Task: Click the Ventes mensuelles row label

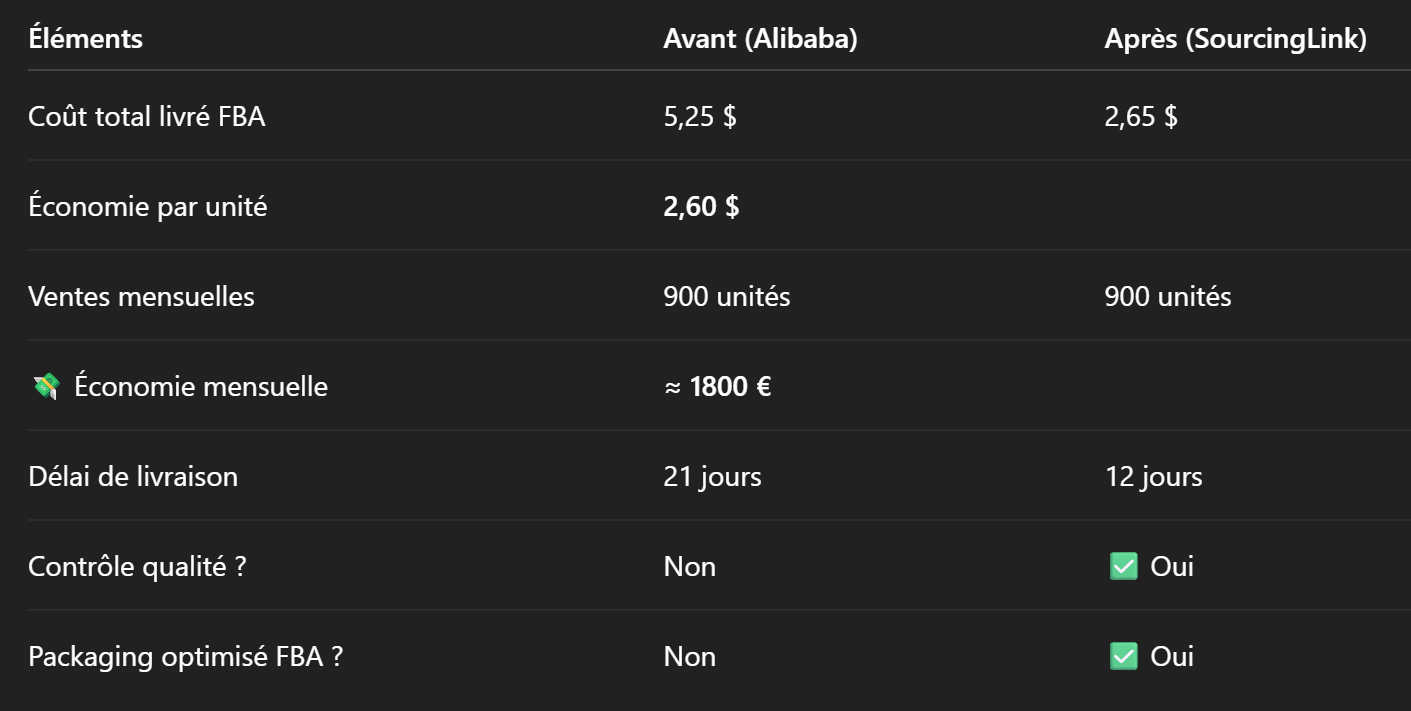Action: pos(142,297)
